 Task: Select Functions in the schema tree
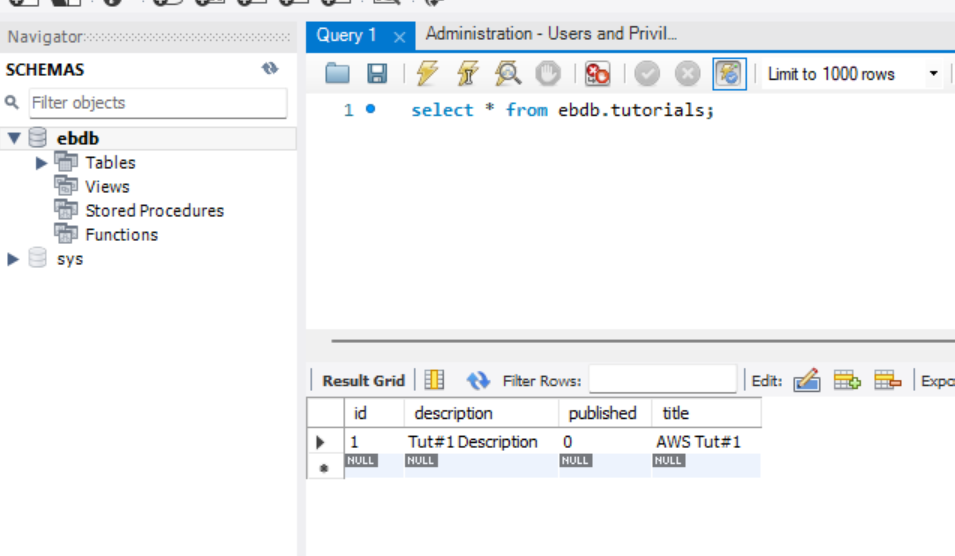(122, 234)
